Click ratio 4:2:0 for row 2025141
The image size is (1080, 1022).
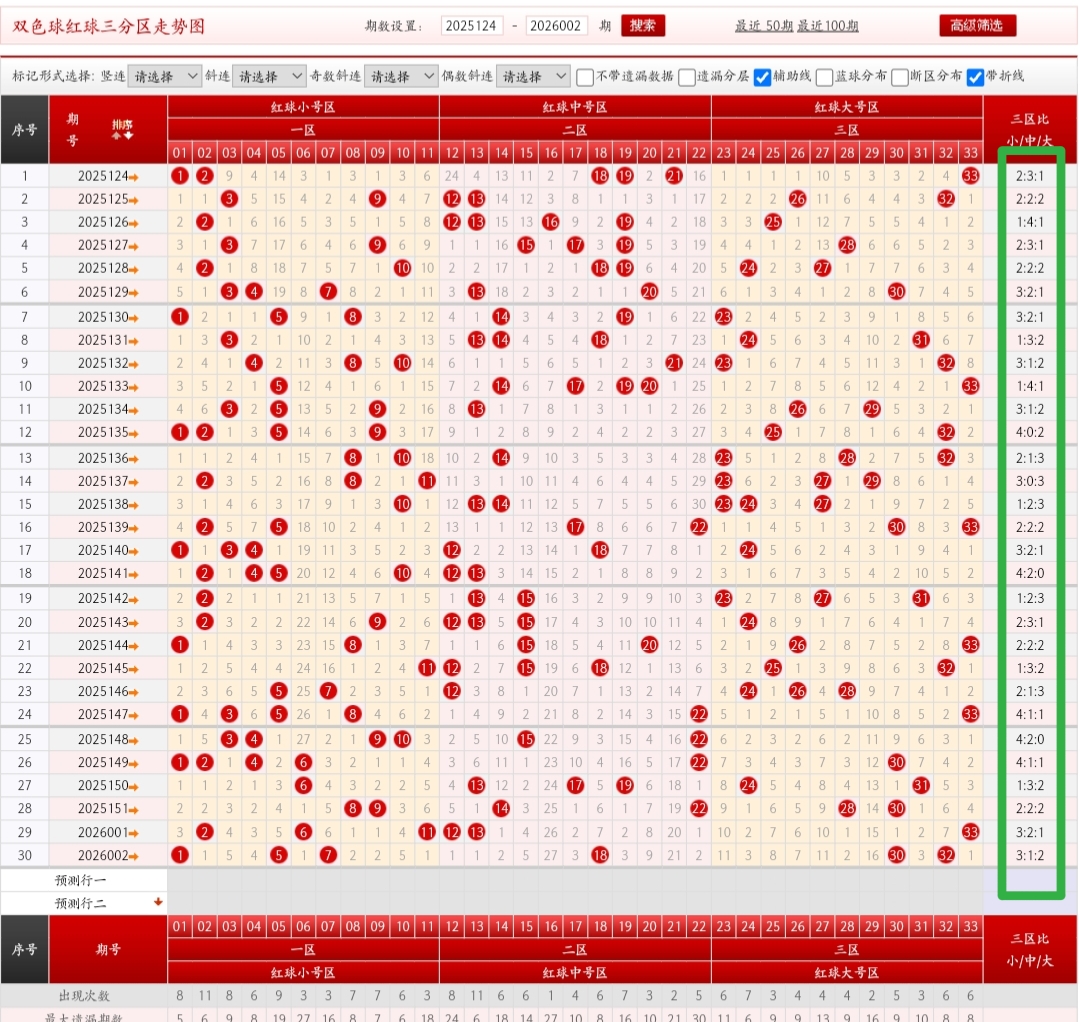tap(1030, 573)
